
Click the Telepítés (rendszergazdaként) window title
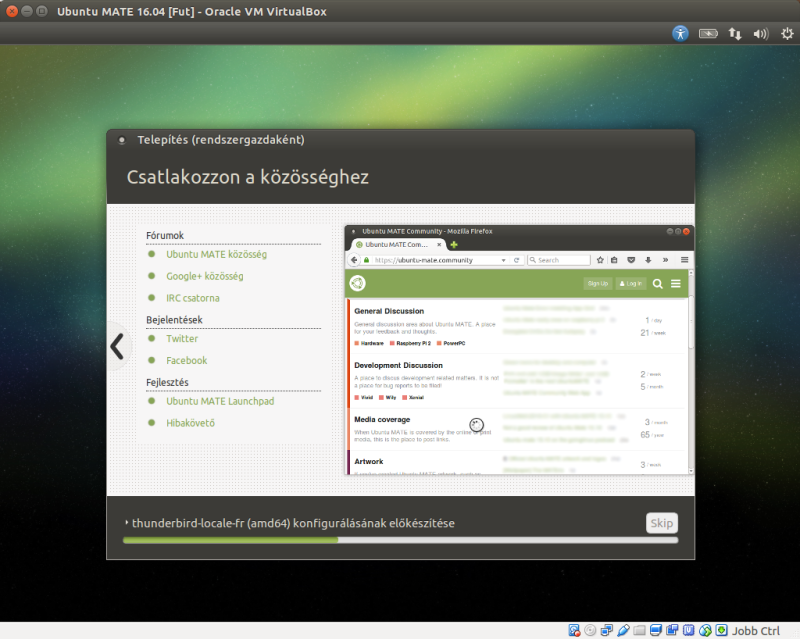pyautogui.click(x=221, y=140)
